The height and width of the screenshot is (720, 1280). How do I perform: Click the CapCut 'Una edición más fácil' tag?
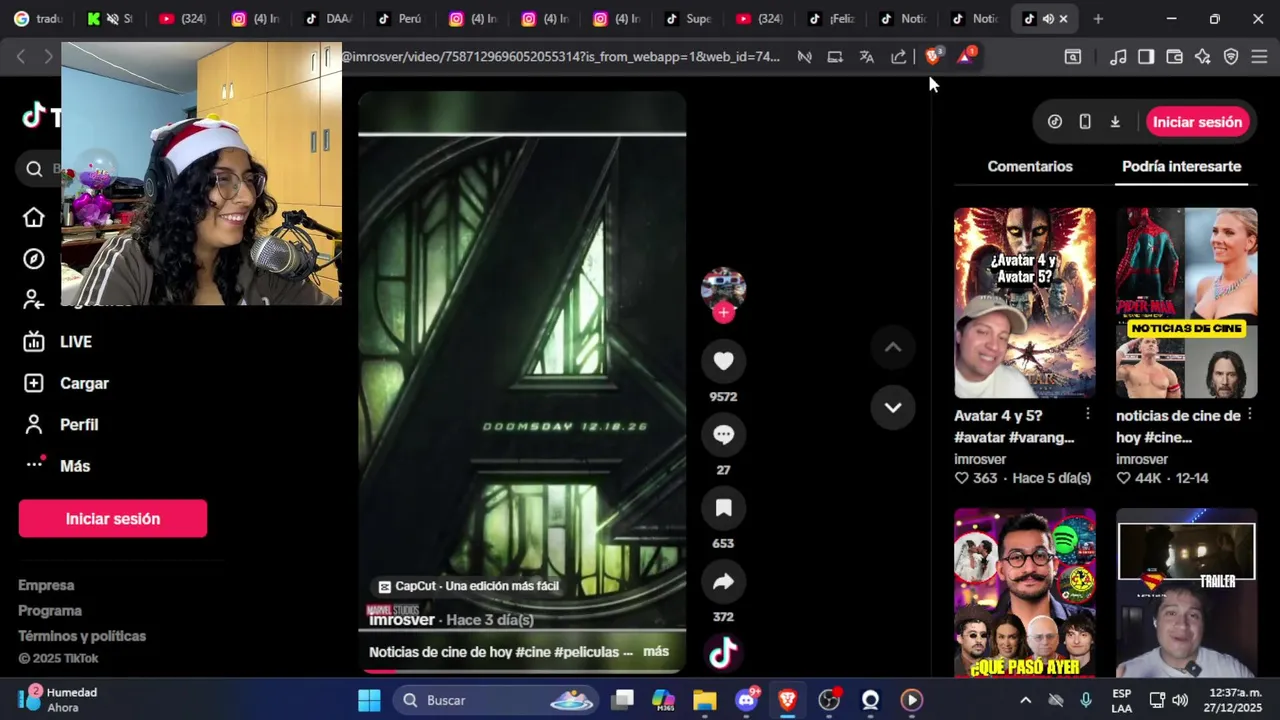click(468, 586)
